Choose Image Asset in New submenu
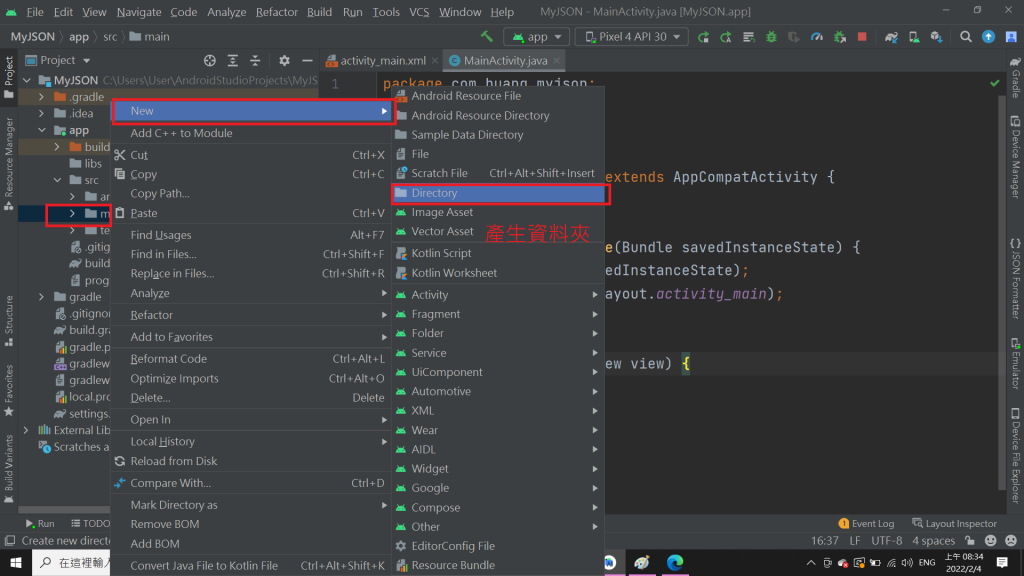The width and height of the screenshot is (1024, 576). 498,212
